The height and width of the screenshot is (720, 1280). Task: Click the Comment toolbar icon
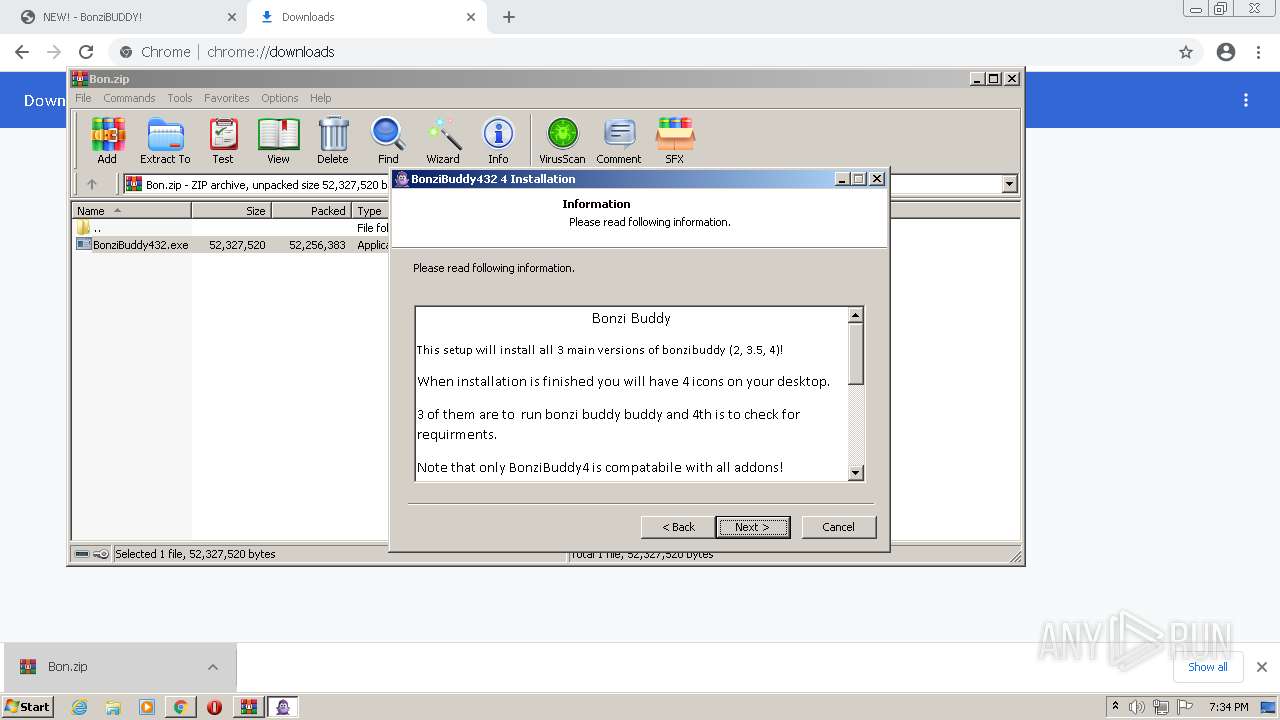point(619,140)
